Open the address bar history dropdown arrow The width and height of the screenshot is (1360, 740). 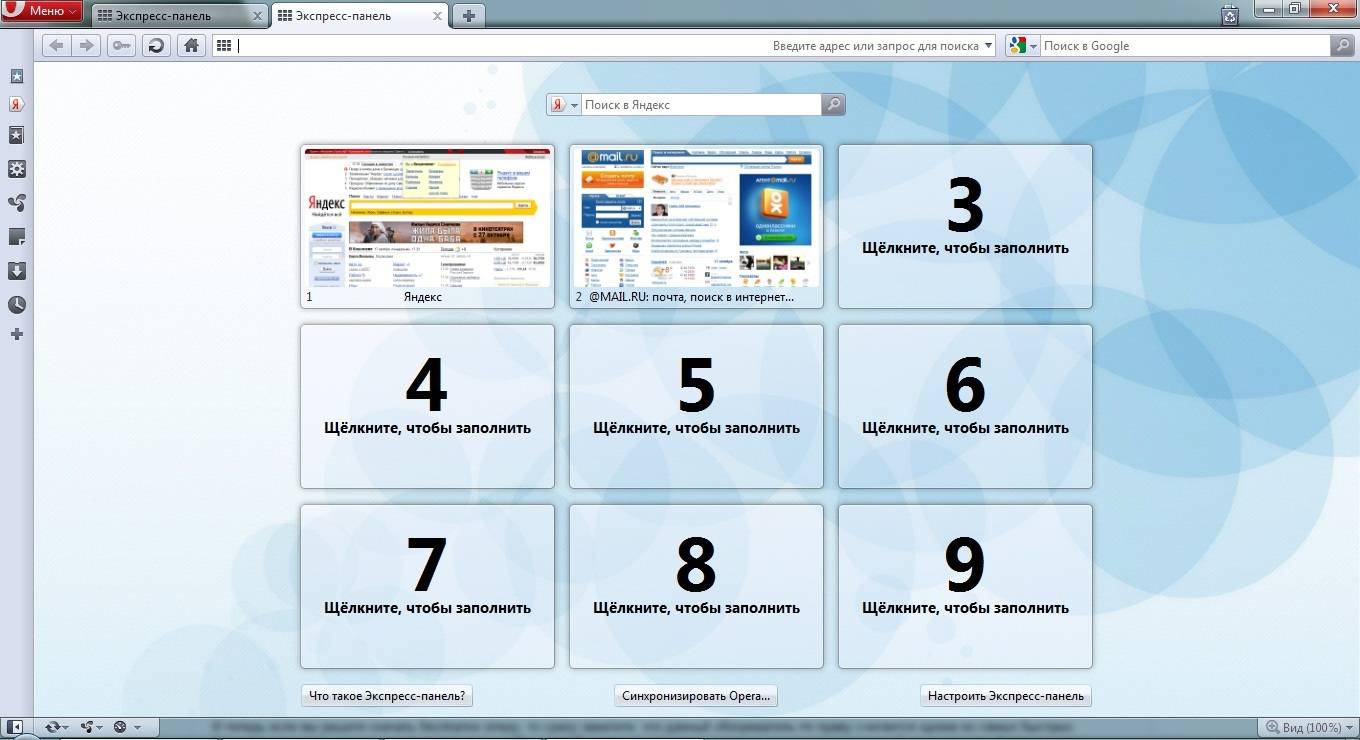988,46
